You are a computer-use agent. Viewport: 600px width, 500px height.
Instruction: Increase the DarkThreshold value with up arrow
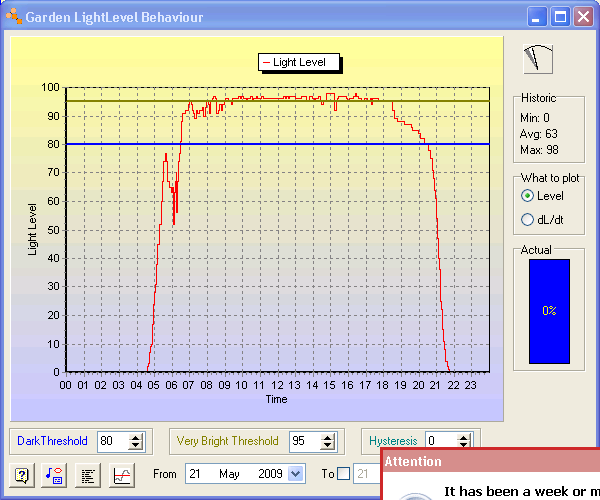[x=136, y=436]
